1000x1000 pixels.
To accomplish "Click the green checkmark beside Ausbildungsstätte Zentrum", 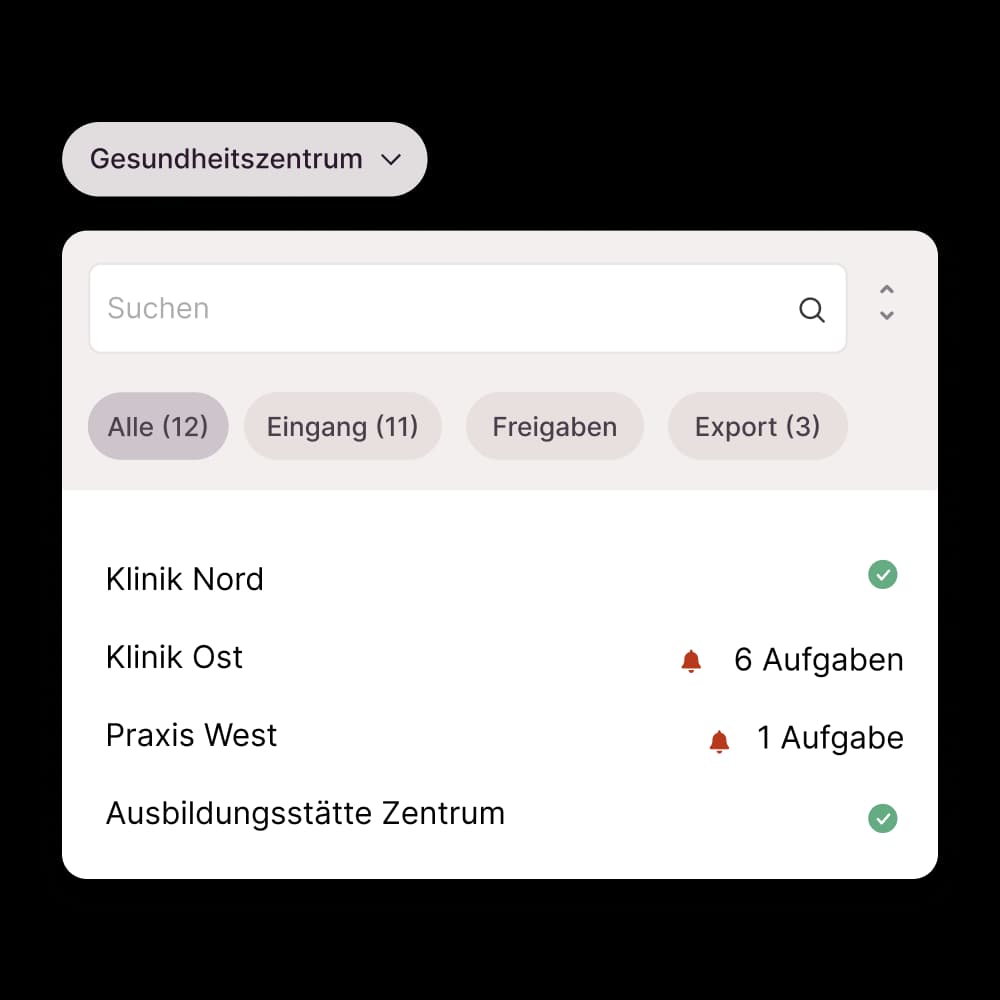I will (882, 819).
